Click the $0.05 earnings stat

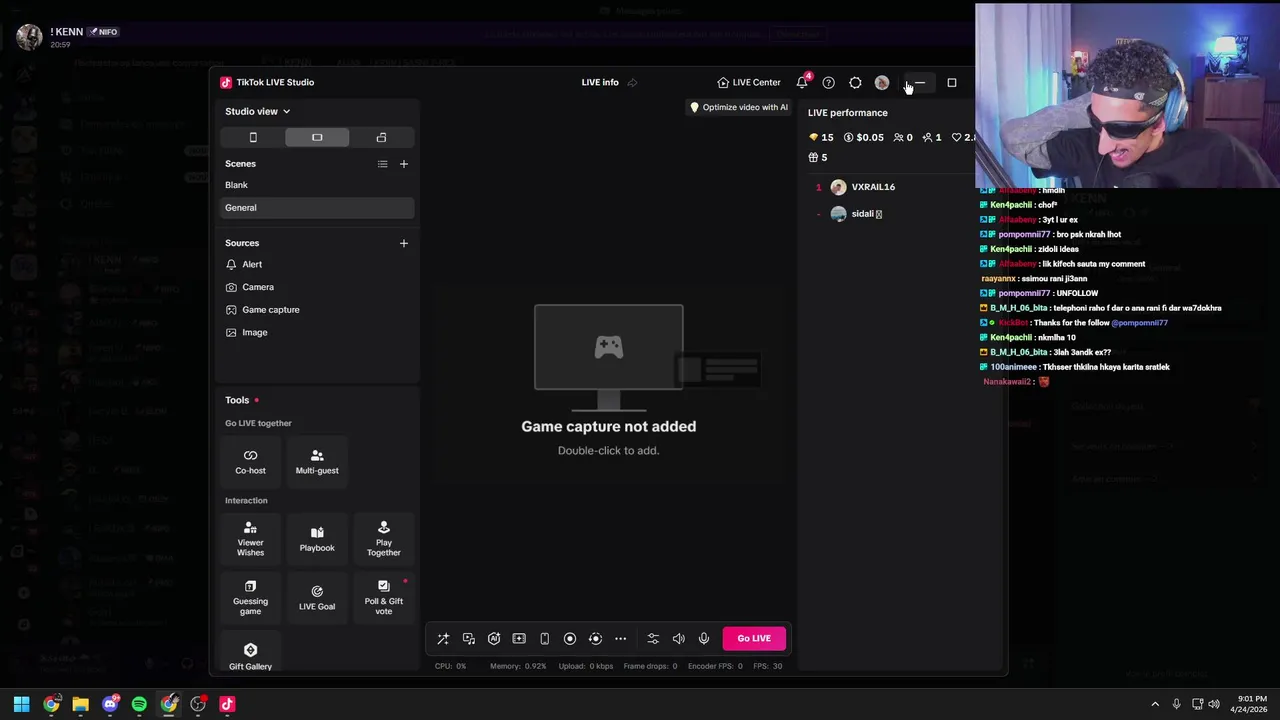pos(863,137)
